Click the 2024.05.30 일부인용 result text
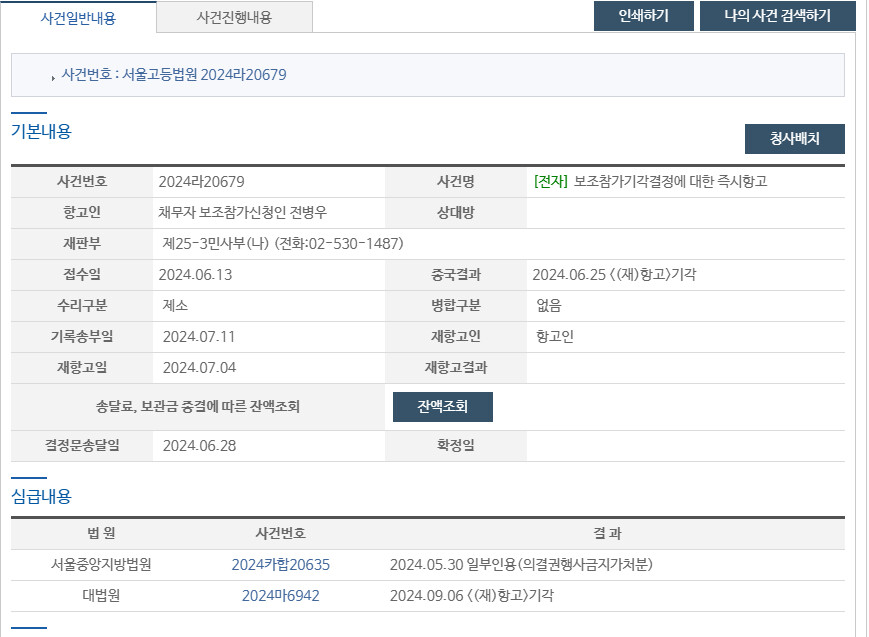The width and height of the screenshot is (869, 637). (x=521, y=565)
